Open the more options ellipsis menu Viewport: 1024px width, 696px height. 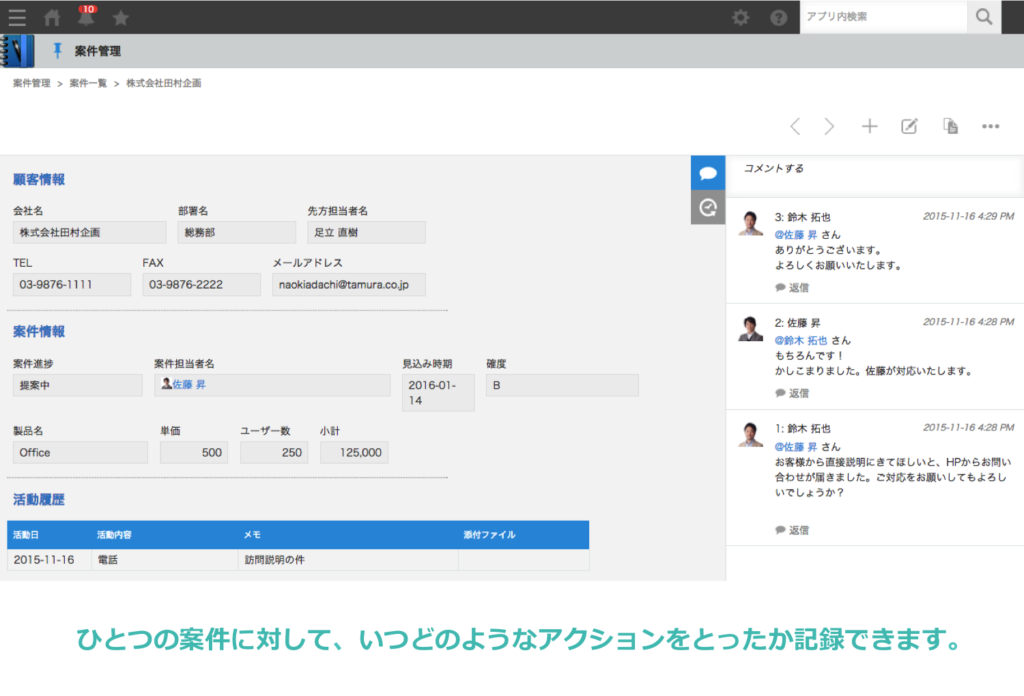click(x=991, y=126)
